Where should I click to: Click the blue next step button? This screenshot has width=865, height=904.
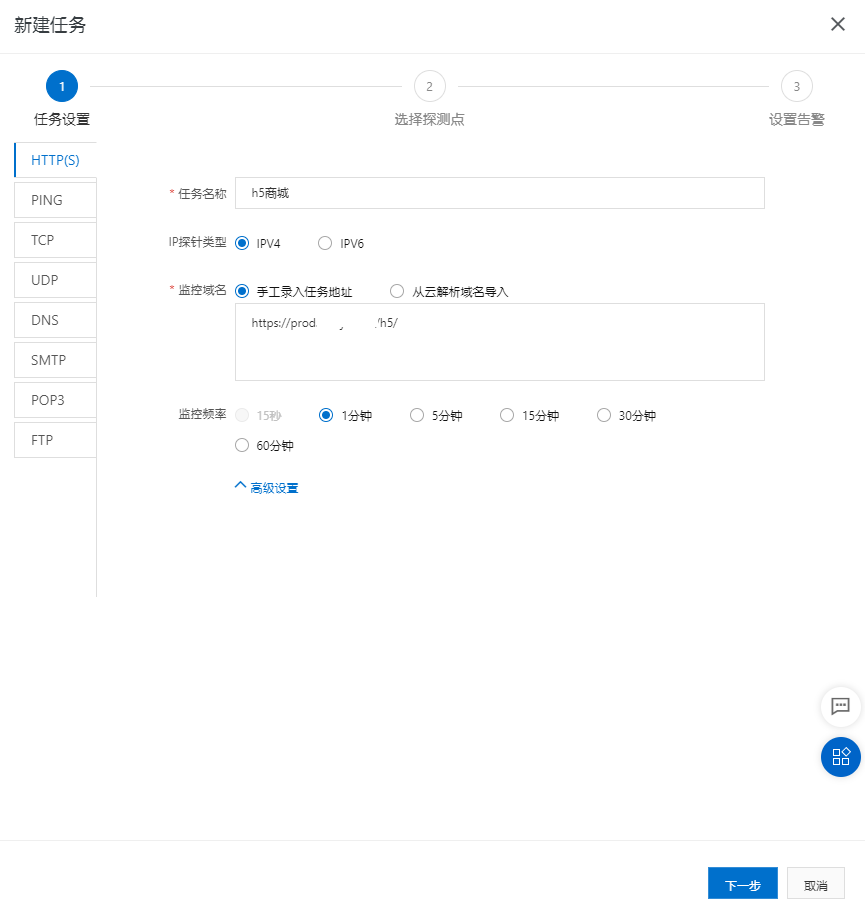pyautogui.click(x=742, y=885)
